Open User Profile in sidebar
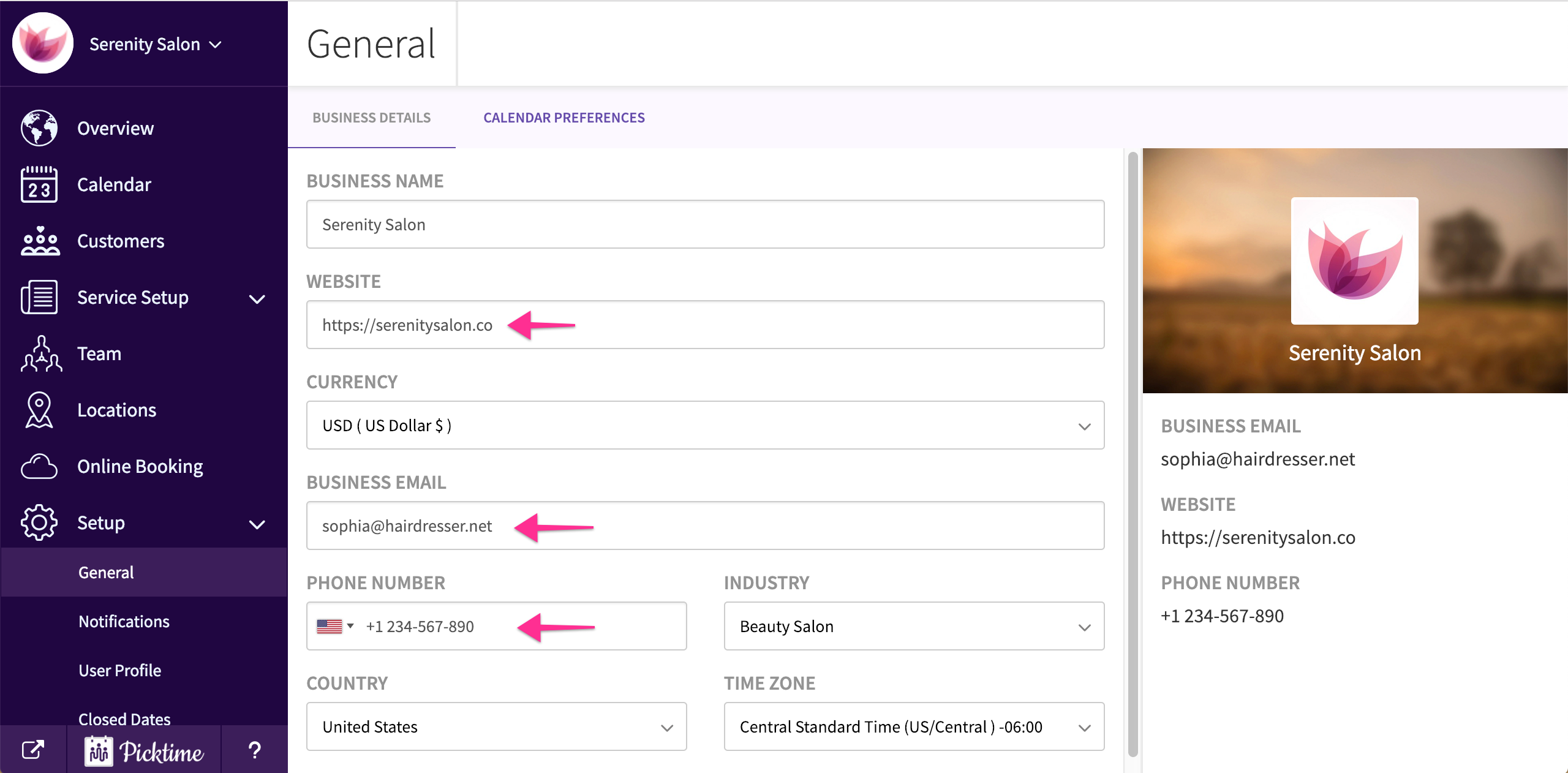Screen dimensions: 1568x773 [119, 671]
